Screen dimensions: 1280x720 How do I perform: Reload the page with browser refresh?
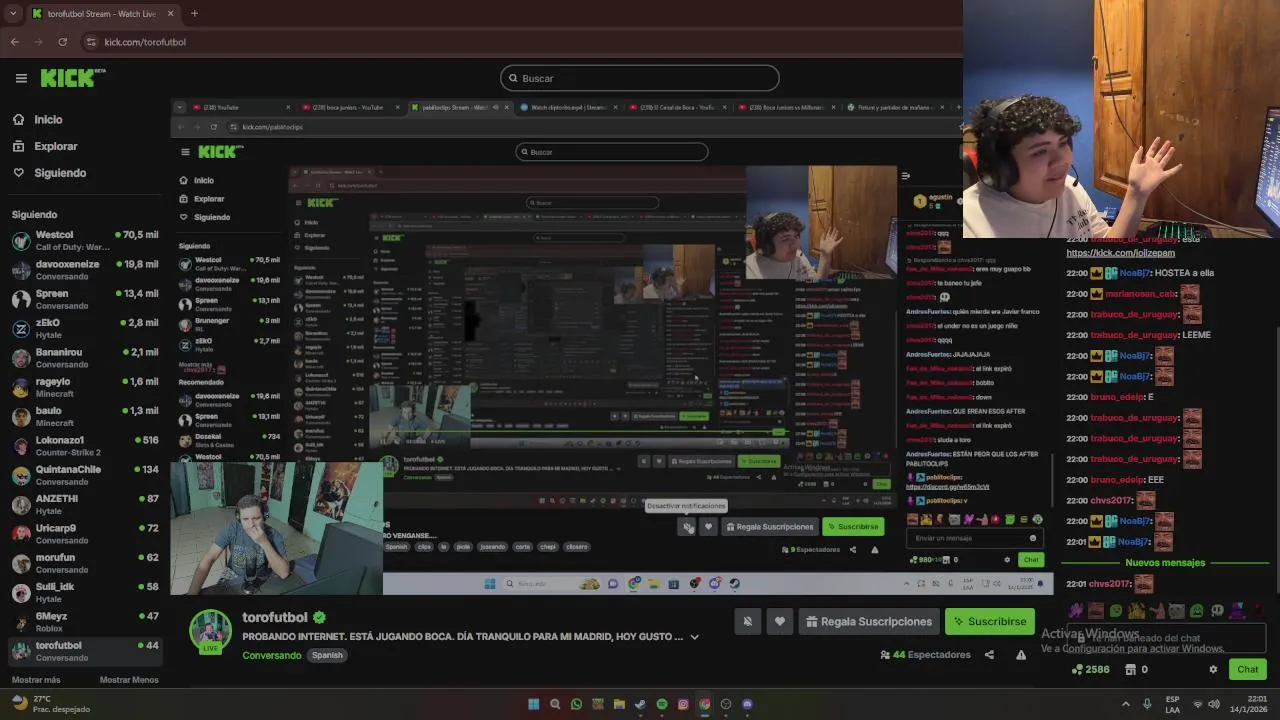[62, 42]
